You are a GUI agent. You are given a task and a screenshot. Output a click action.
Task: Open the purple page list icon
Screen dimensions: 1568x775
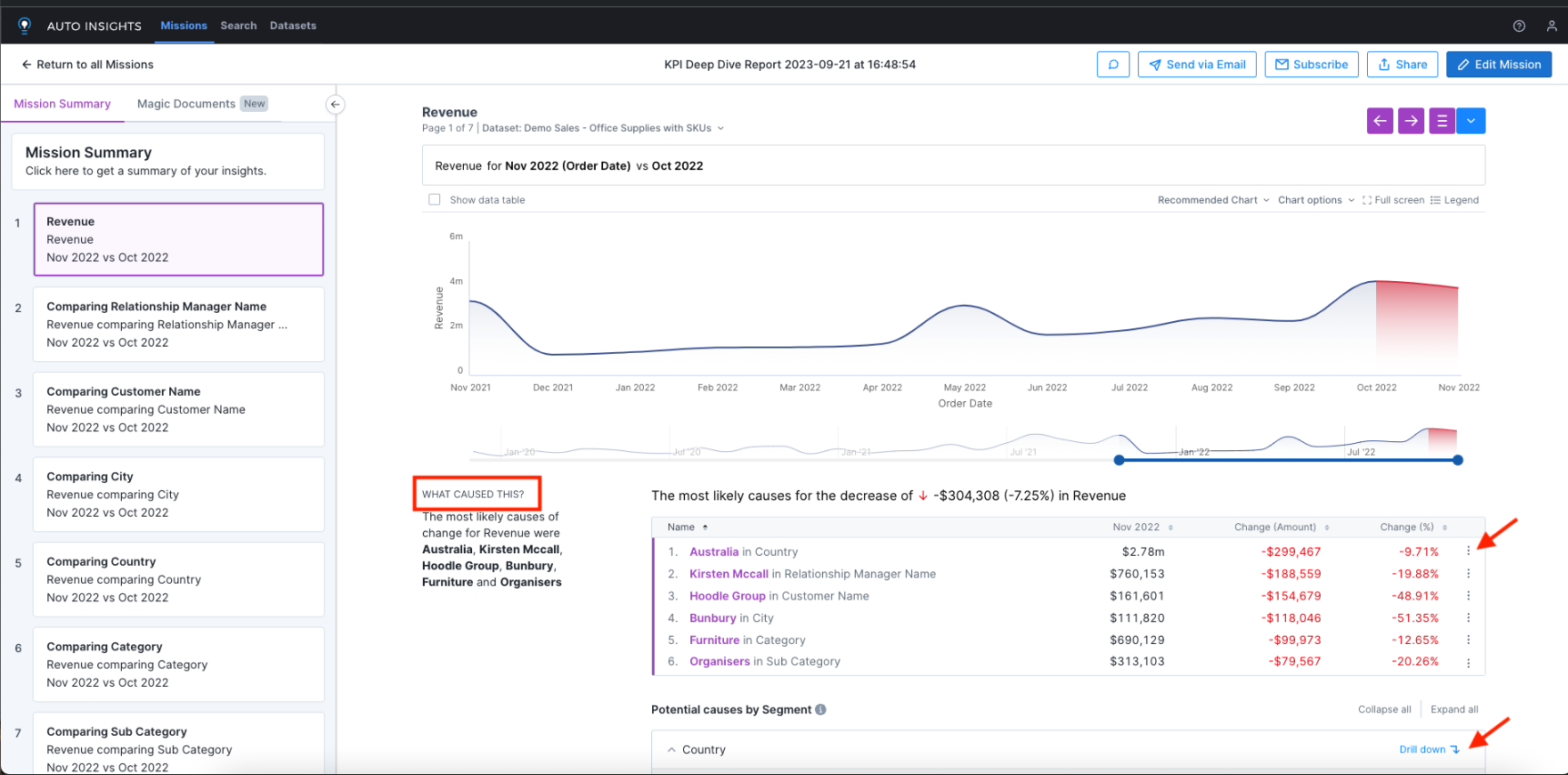(x=1441, y=121)
